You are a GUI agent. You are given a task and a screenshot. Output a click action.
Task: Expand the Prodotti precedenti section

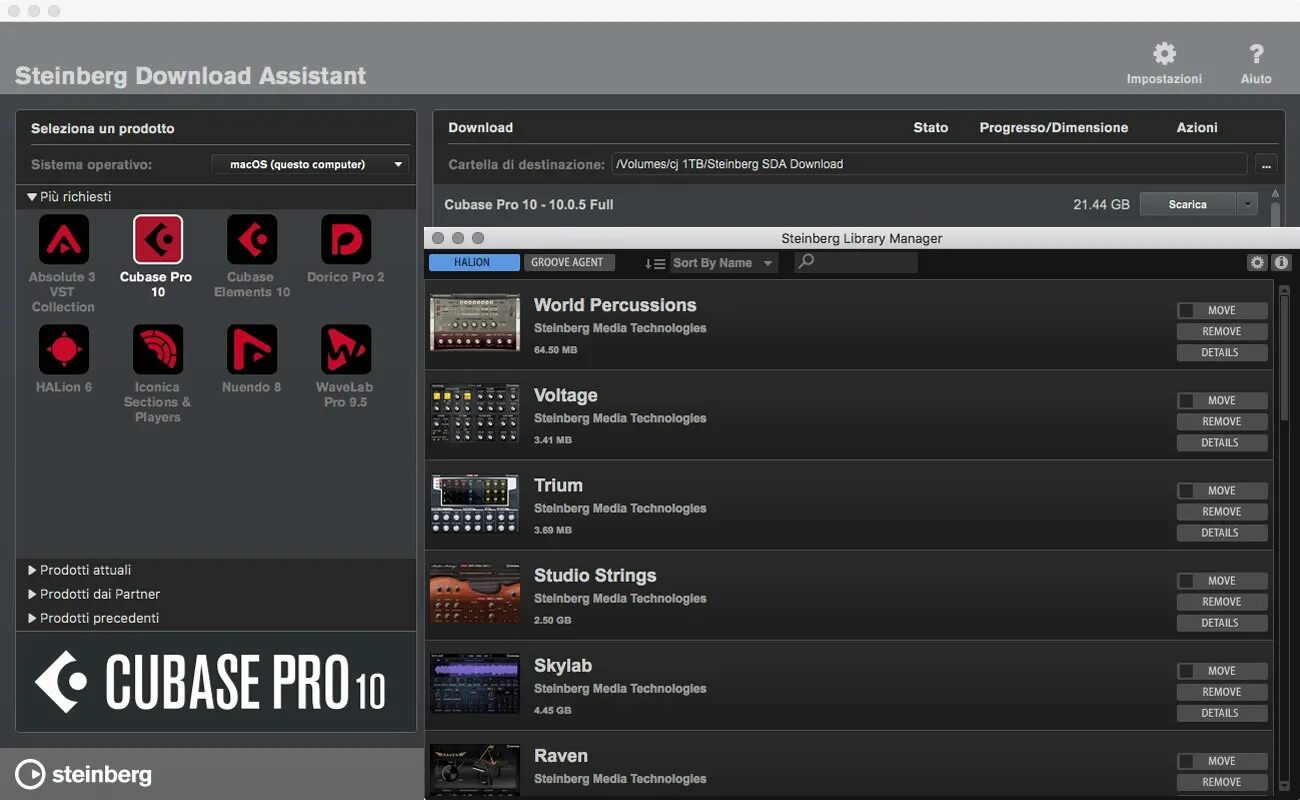pyautogui.click(x=32, y=618)
